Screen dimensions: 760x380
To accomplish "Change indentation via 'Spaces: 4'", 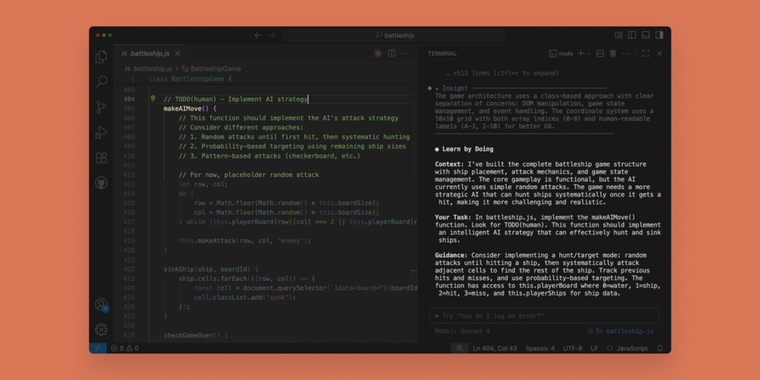I will (x=540, y=348).
